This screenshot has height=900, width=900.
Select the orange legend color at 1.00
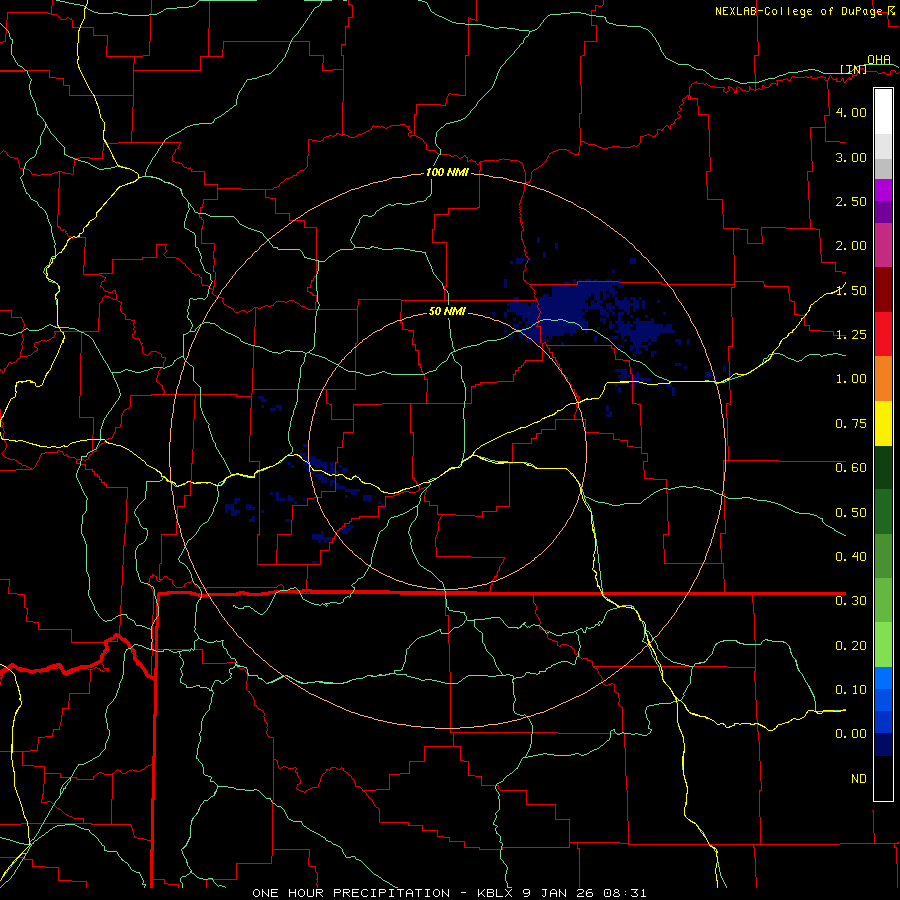pos(883,379)
